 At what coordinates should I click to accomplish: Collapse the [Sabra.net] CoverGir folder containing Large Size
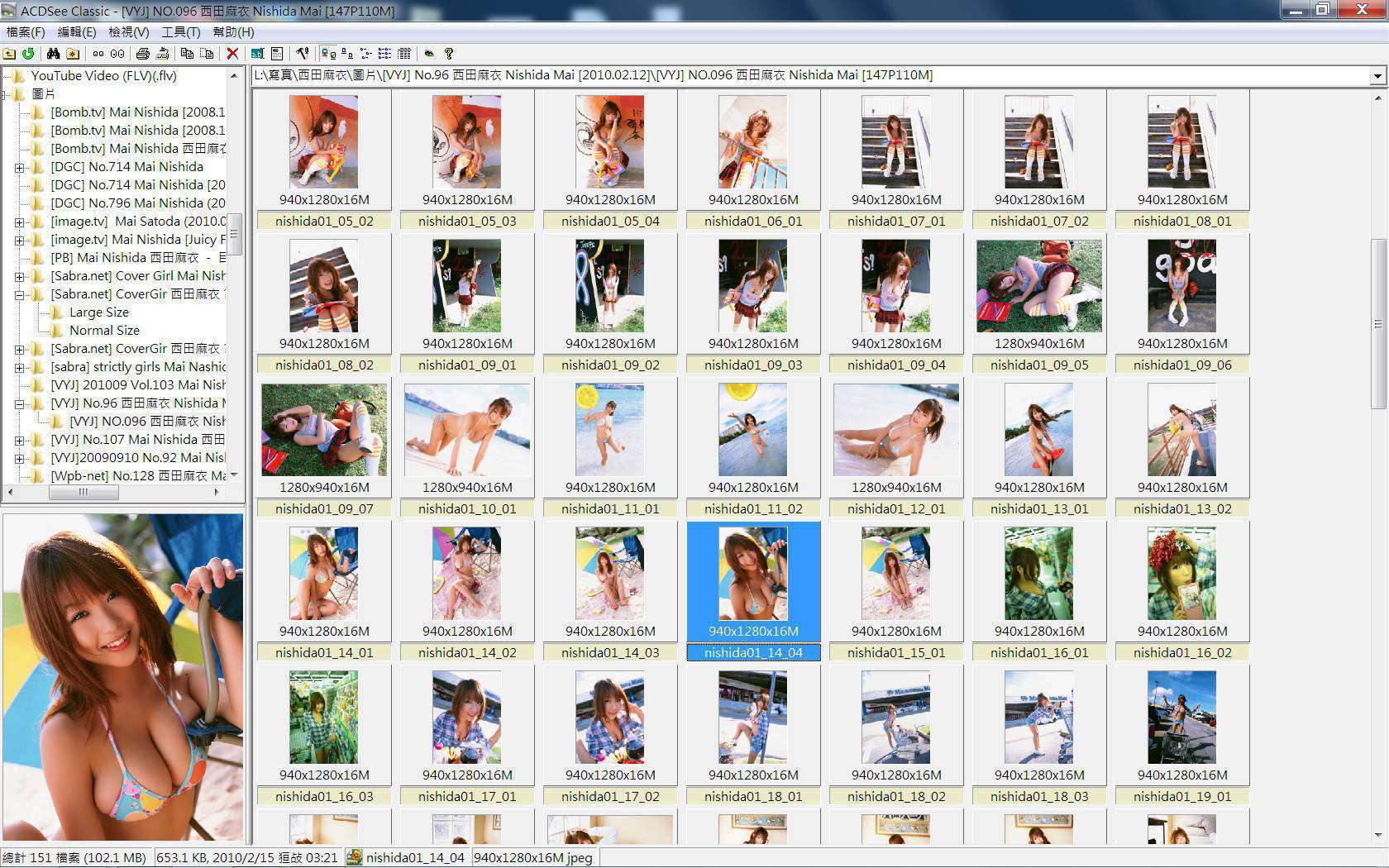click(x=19, y=294)
